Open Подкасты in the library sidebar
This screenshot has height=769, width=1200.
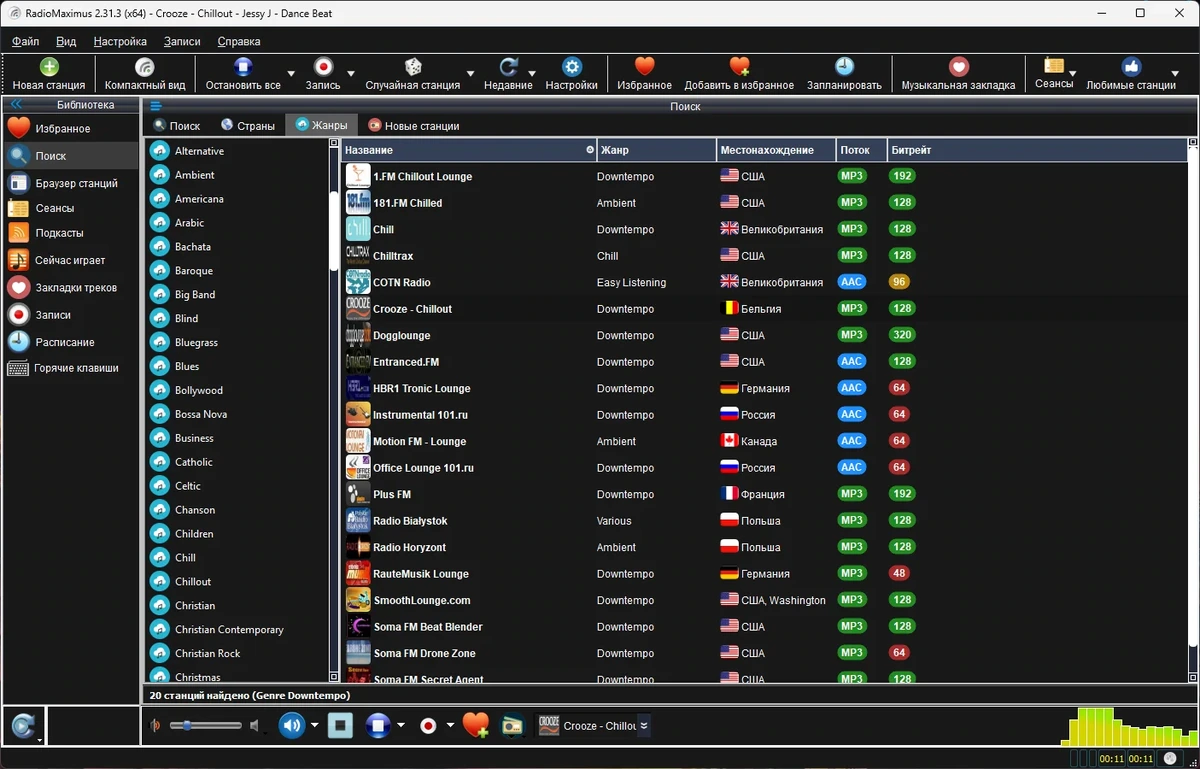(x=59, y=232)
